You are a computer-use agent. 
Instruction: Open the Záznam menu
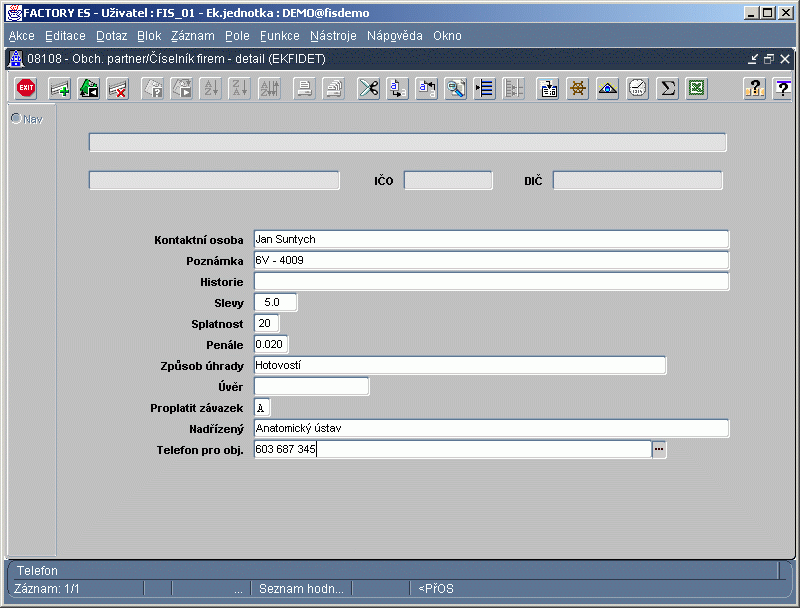(192, 36)
